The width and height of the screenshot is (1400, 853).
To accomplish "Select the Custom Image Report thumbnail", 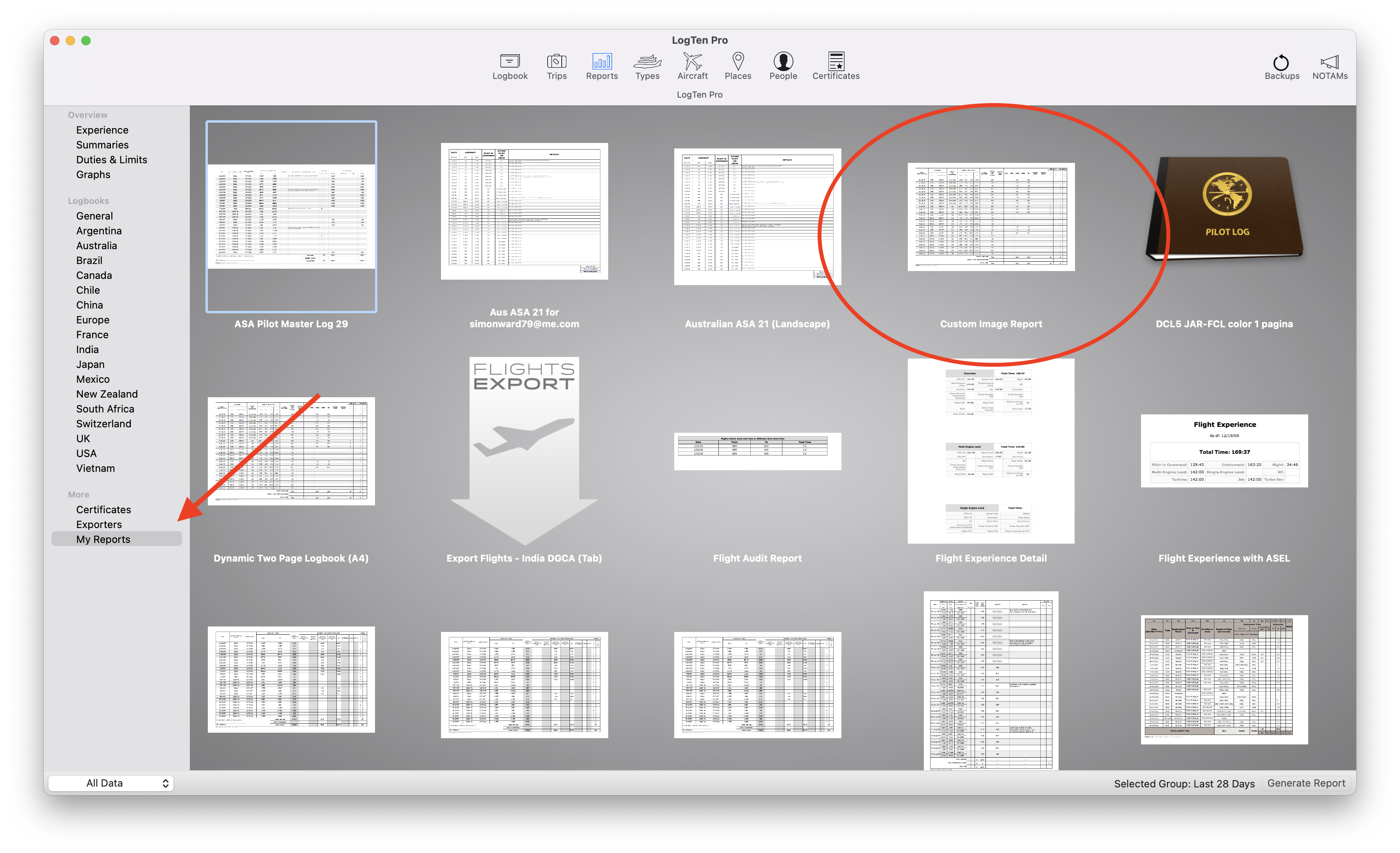I will click(991, 216).
